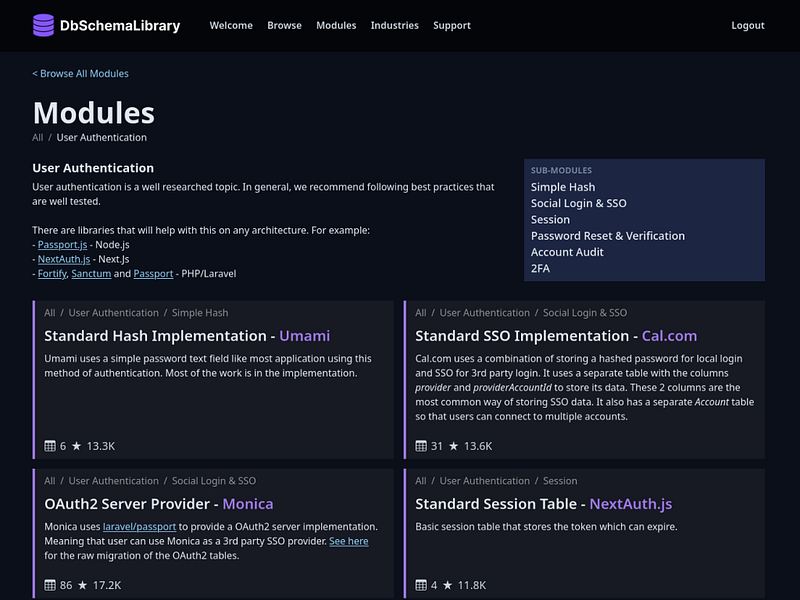Follow the Passport.js library link
The height and width of the screenshot is (600, 800).
click(x=61, y=244)
